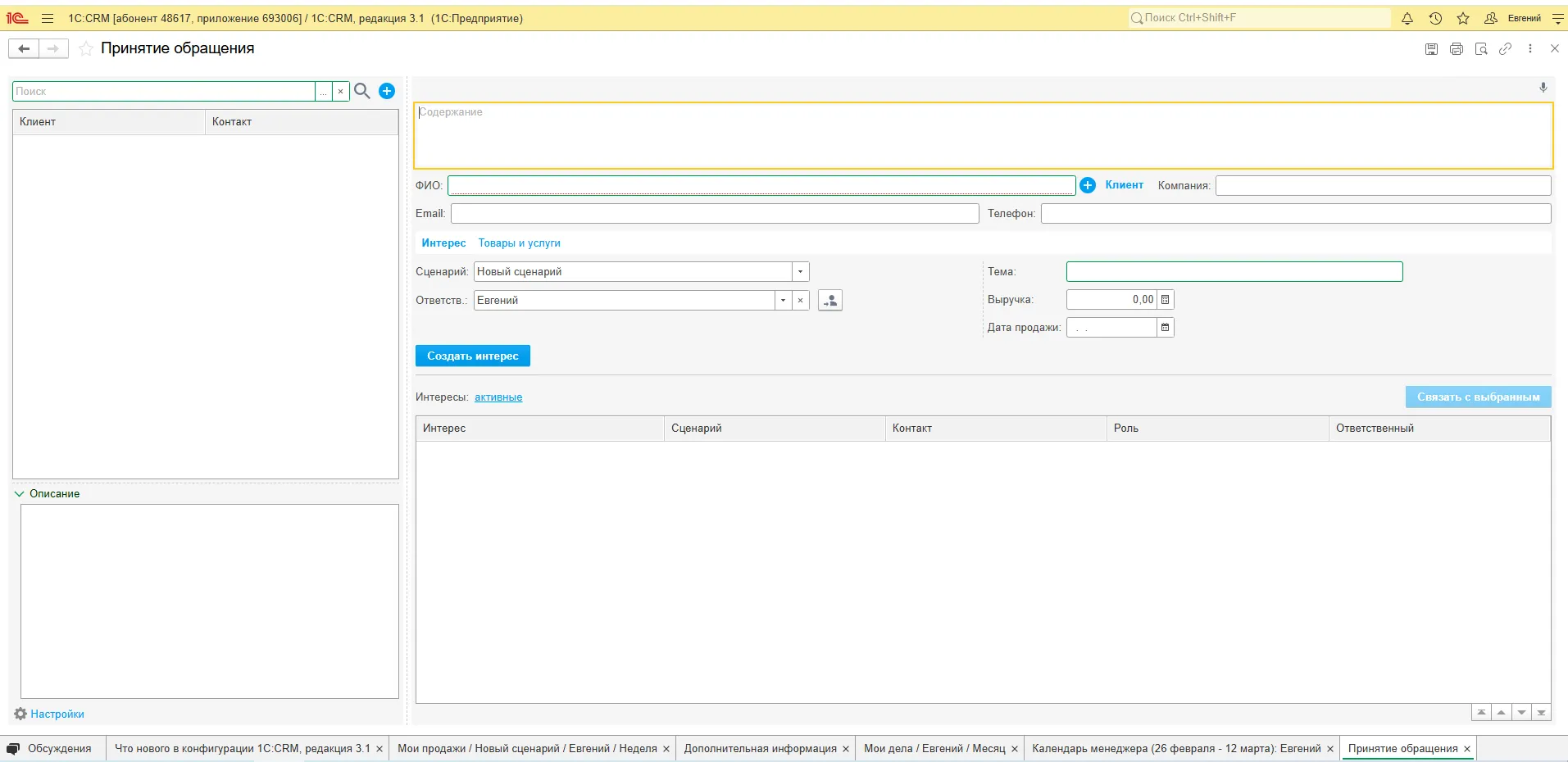
Task: Open calculator for the Выручка field
Action: pyautogui.click(x=1166, y=299)
